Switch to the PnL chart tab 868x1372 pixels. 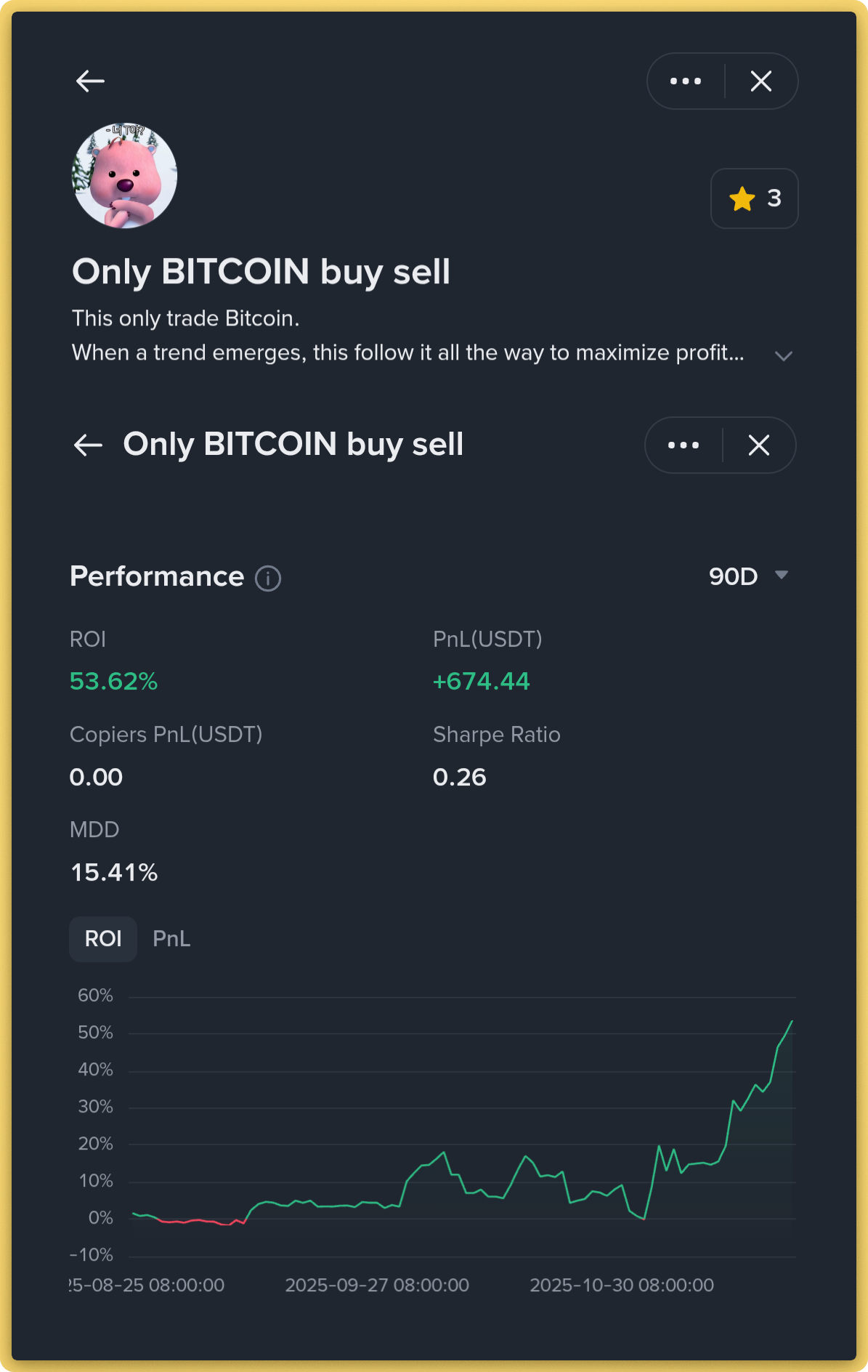(171, 939)
